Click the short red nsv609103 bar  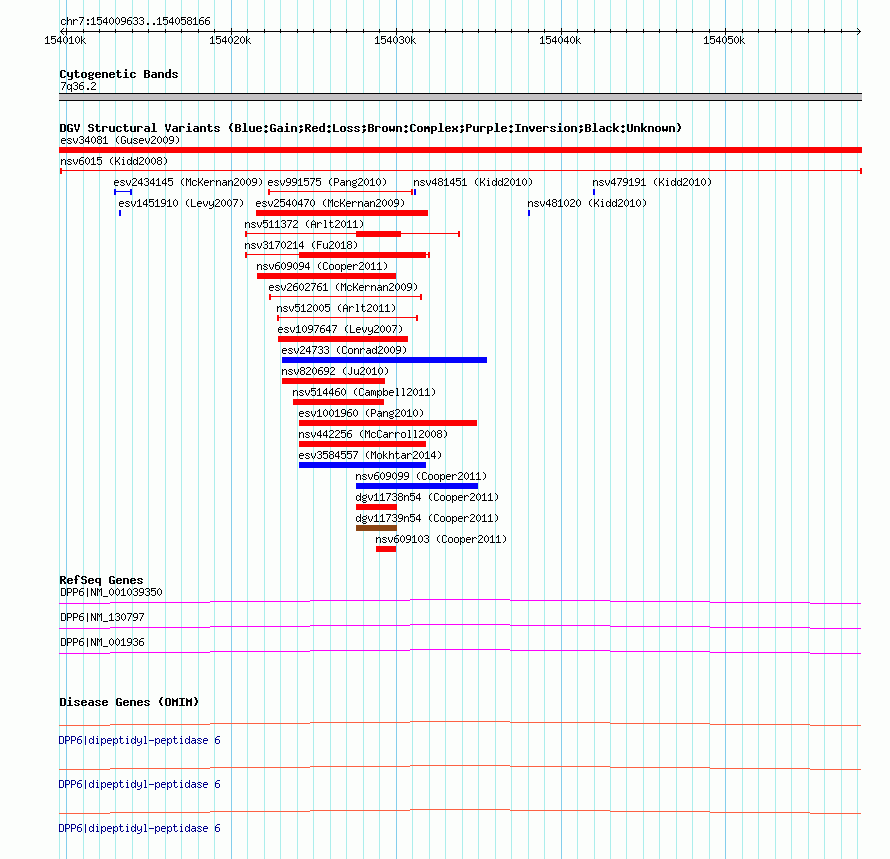386,549
